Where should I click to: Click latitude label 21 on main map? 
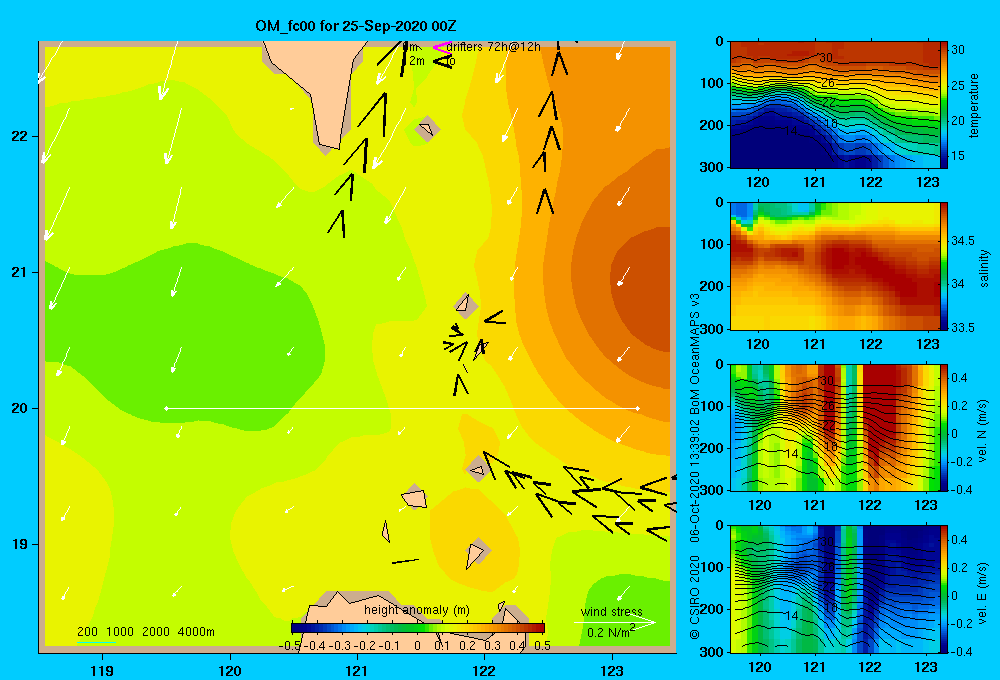point(19,272)
